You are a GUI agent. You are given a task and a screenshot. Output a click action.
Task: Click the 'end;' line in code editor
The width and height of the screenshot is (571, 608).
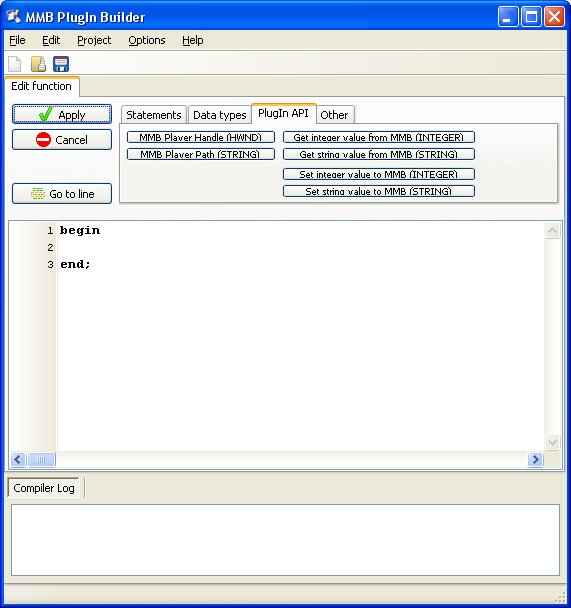click(x=75, y=264)
